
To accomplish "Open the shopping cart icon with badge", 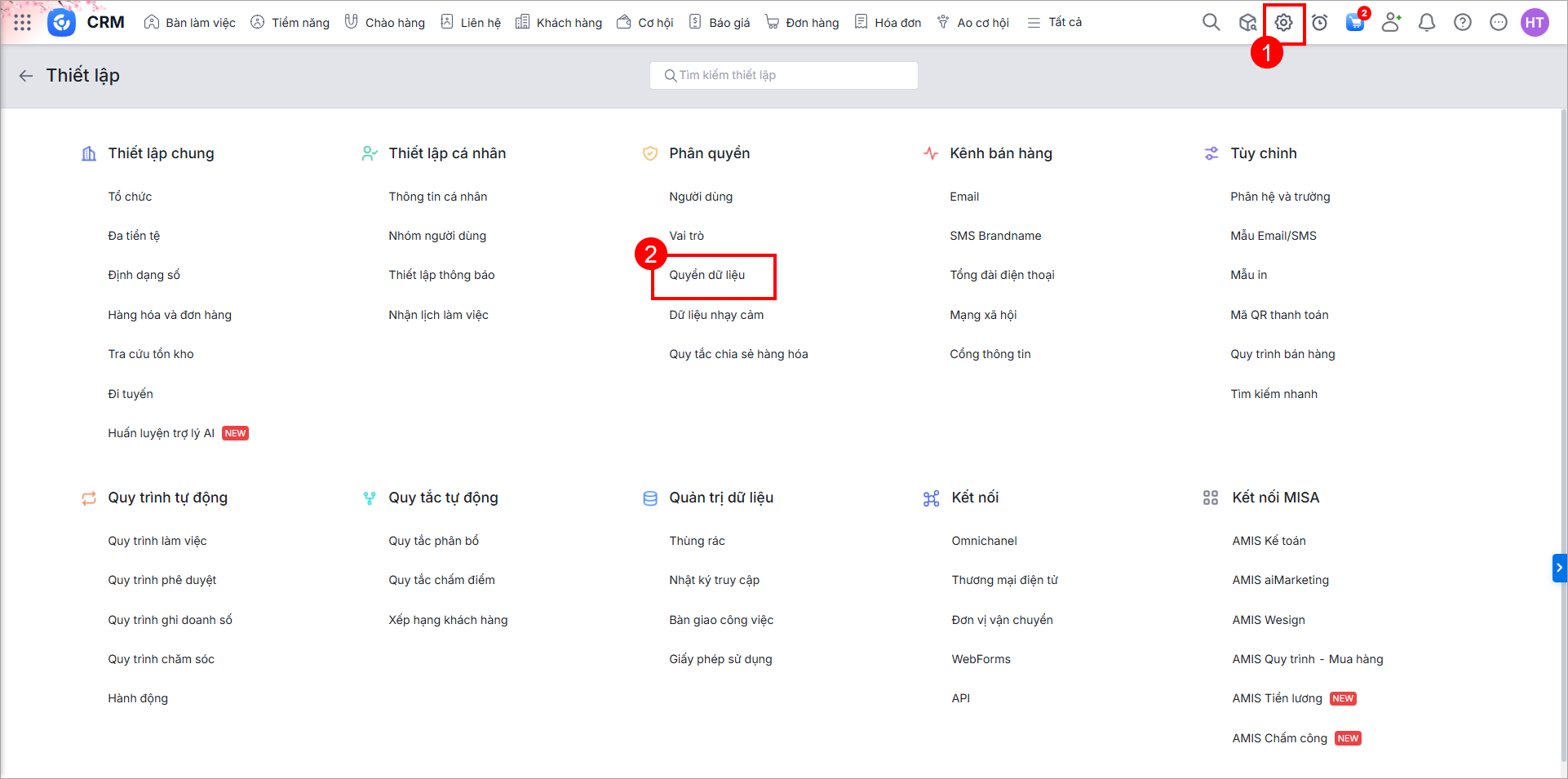I will click(x=1355, y=23).
